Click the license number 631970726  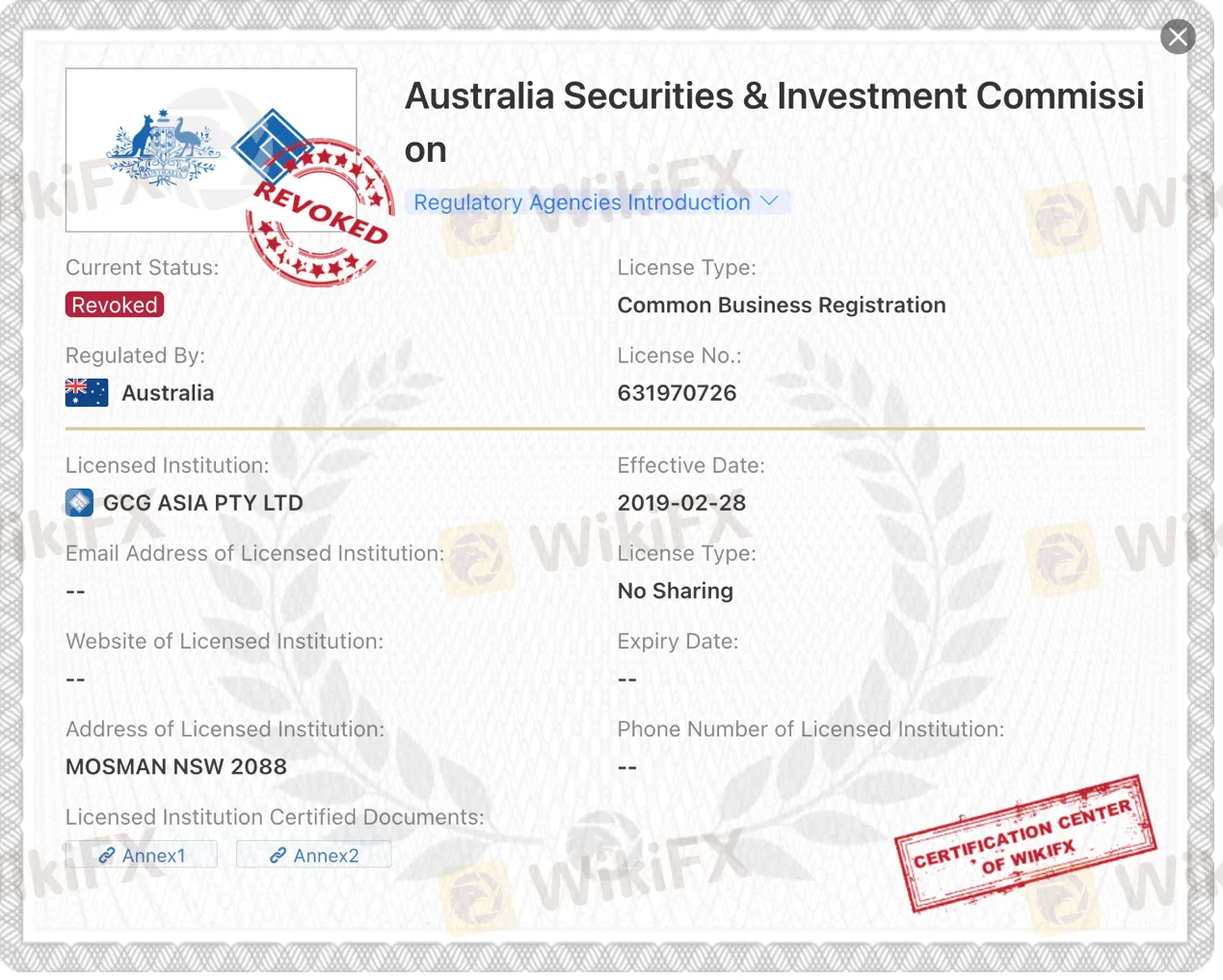(x=677, y=393)
